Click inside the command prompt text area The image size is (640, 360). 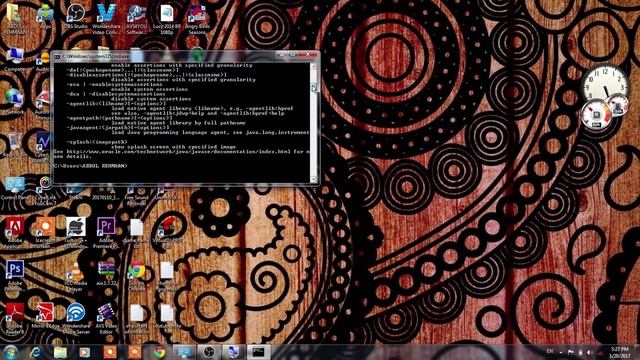(182, 122)
